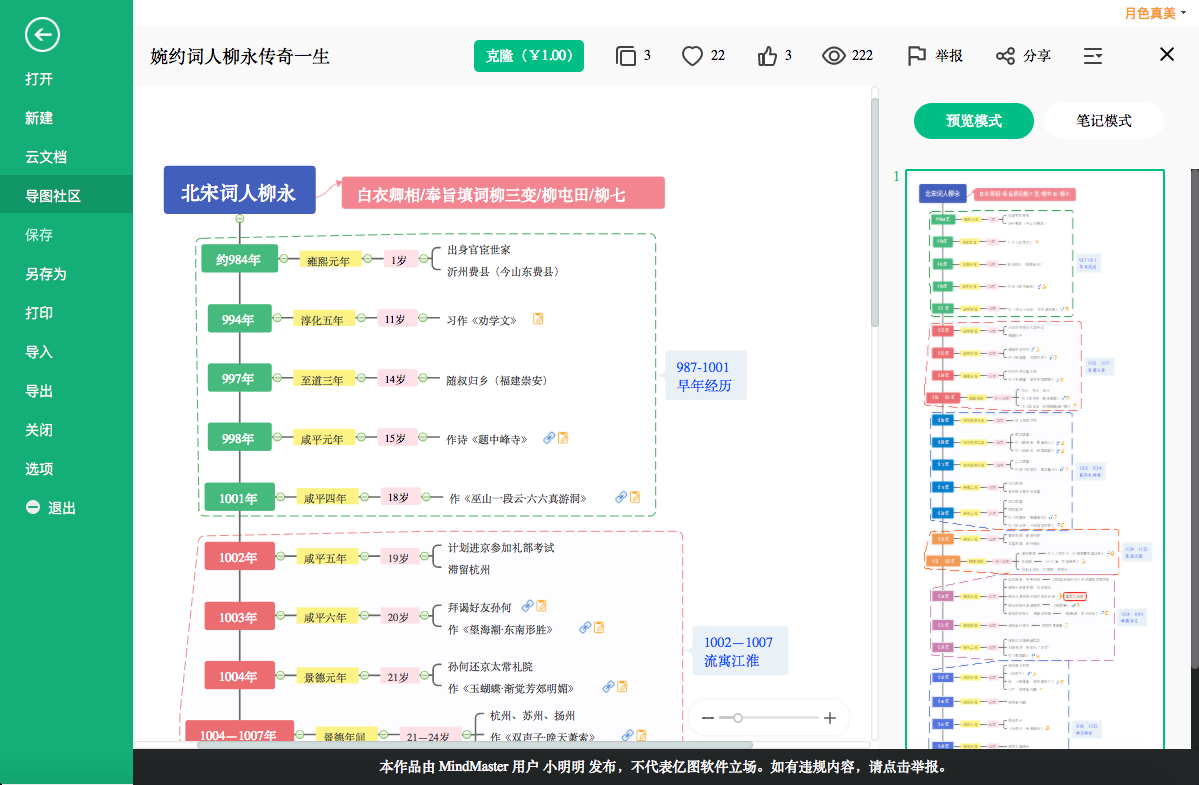The width and height of the screenshot is (1199, 785).
Task: Select 导出 in the sidebar
Action: [39, 391]
